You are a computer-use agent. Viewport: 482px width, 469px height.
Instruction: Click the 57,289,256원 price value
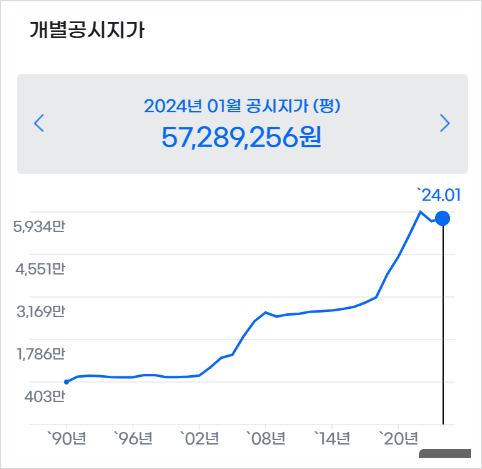point(242,137)
